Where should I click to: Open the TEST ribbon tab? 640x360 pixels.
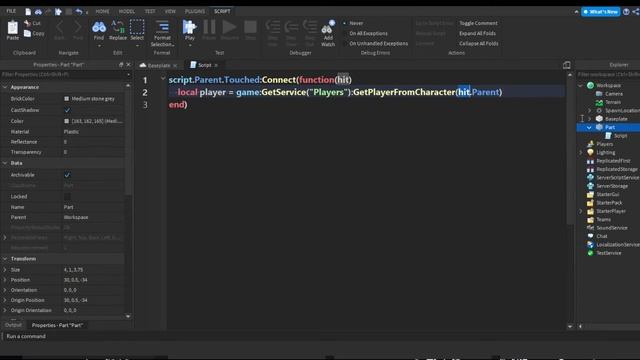click(x=150, y=11)
